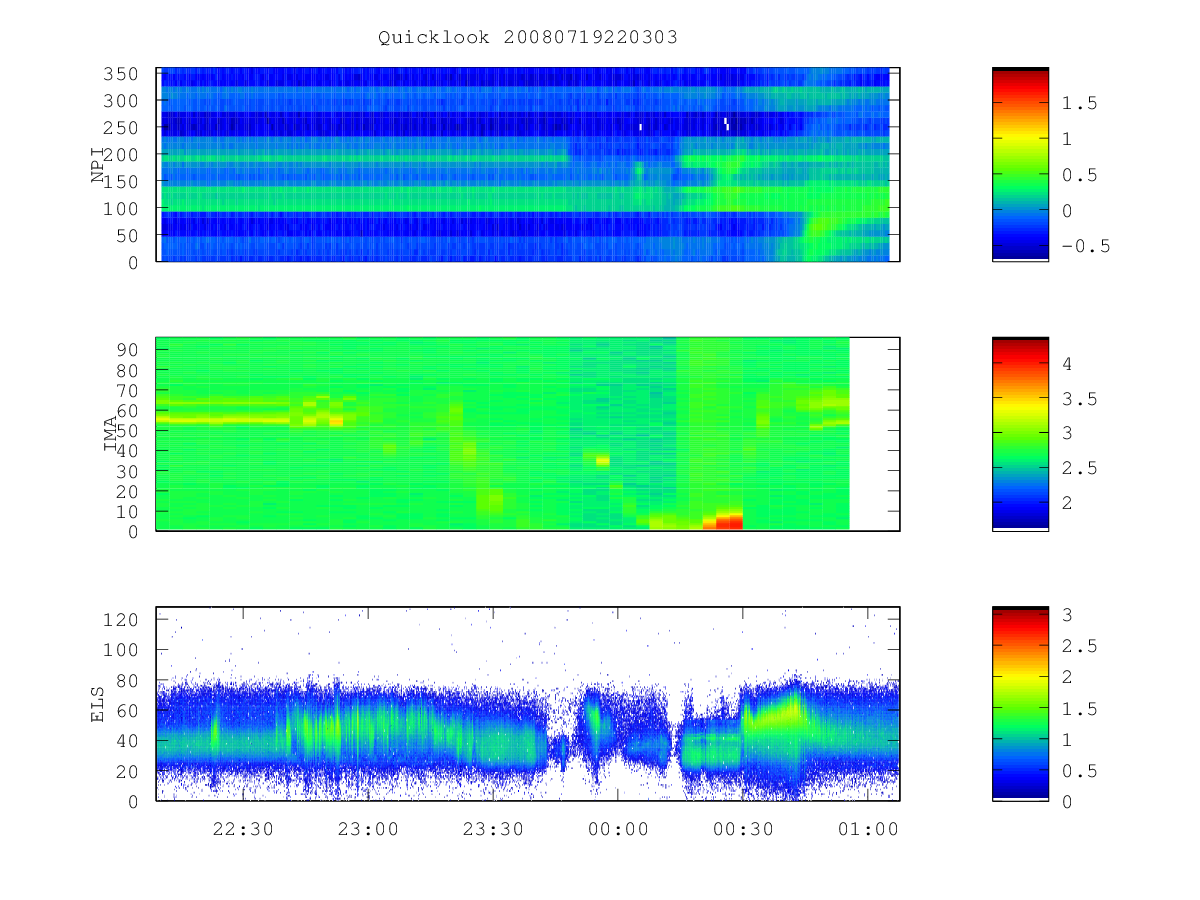This screenshot has height=900, width=1200.
Task: Click the 23:30 time tick label
Action: click(x=493, y=829)
